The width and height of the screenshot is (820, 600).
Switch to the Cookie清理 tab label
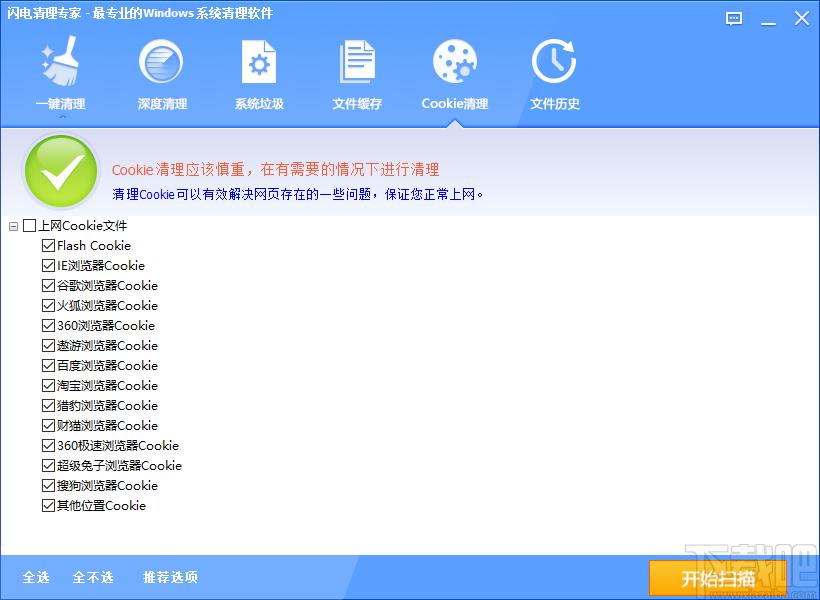pyautogui.click(x=455, y=104)
